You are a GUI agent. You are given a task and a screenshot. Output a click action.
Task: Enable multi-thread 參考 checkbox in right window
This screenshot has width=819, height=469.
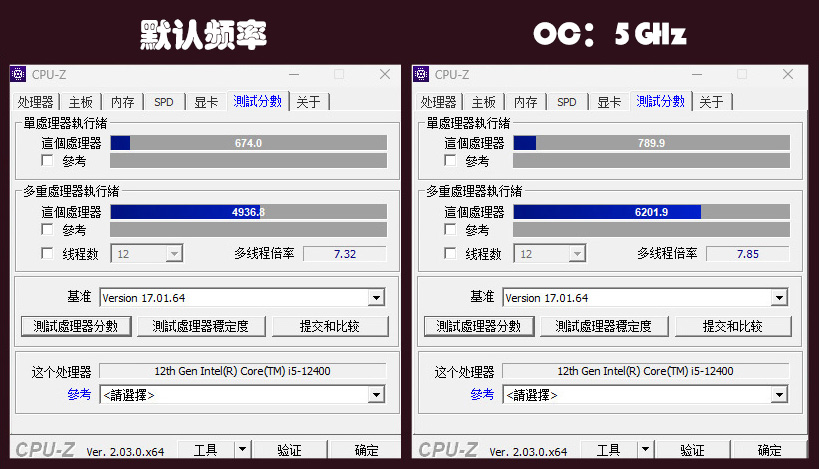[450, 229]
